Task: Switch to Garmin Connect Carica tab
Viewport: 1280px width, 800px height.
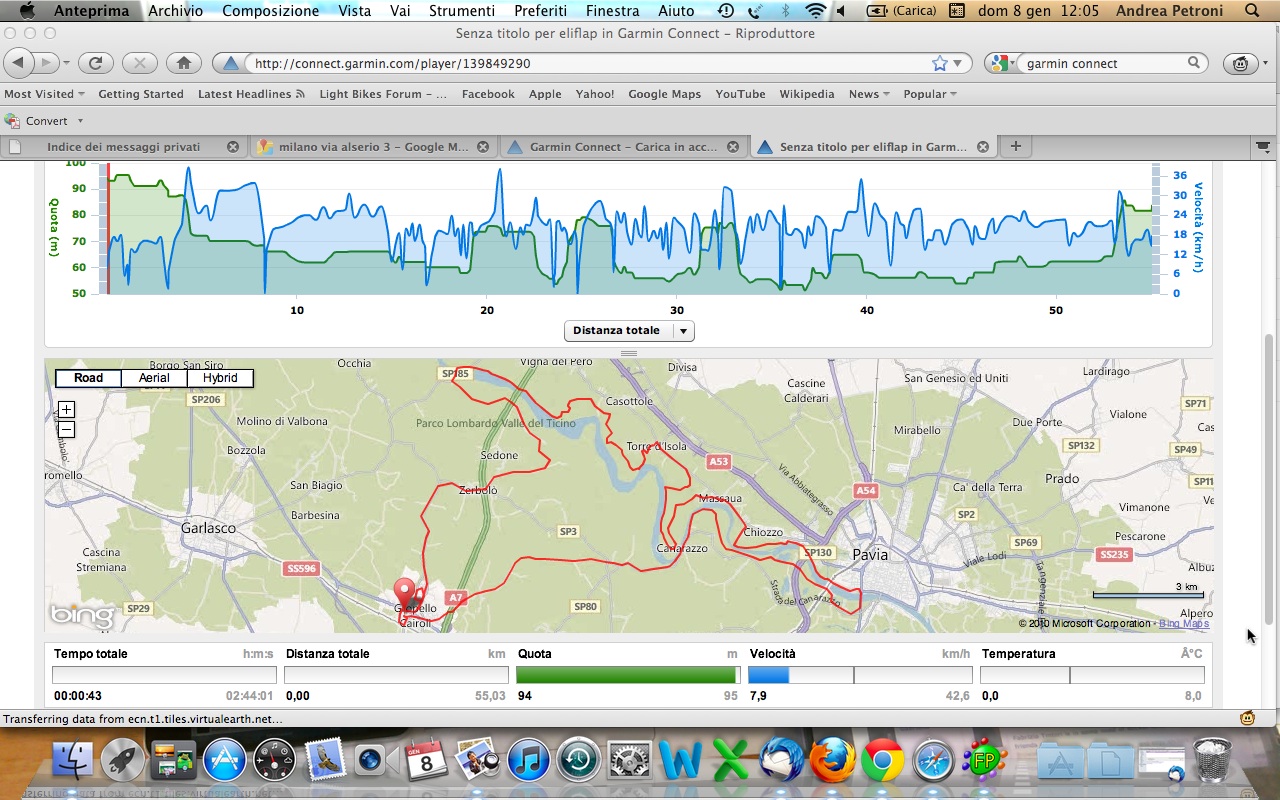Action: [623, 146]
